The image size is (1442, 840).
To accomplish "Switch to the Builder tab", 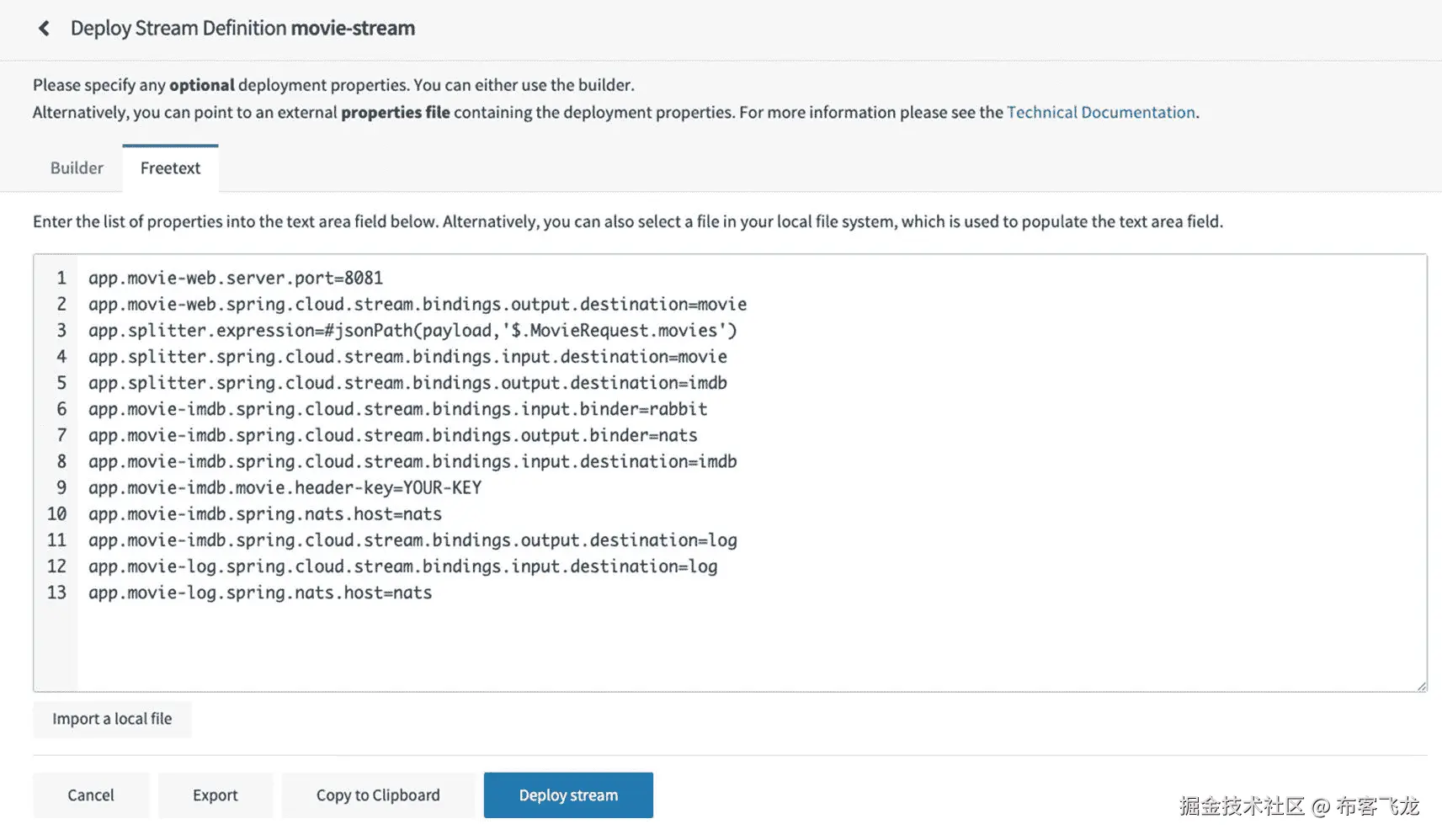I will tap(77, 167).
